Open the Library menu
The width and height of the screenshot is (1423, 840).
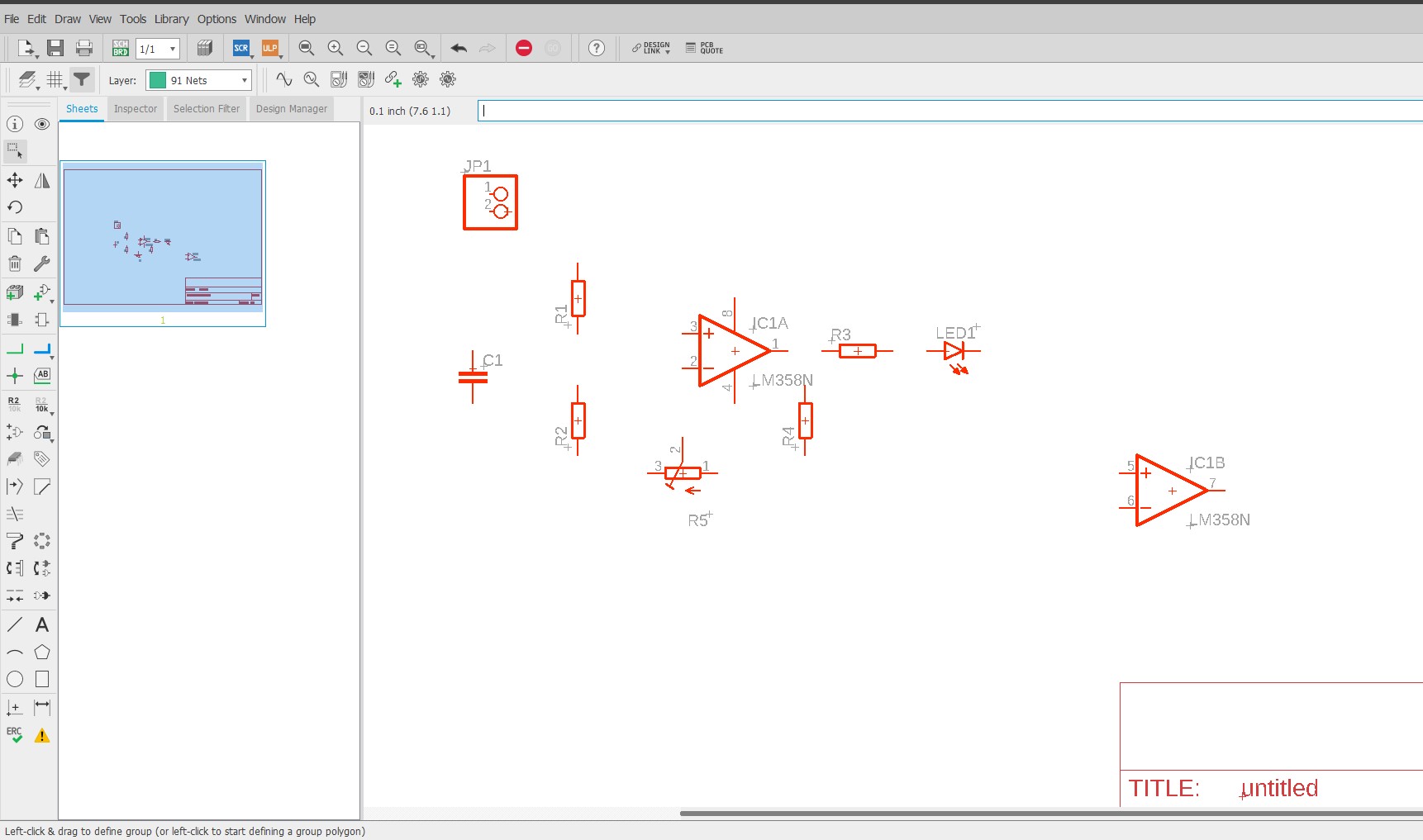pyautogui.click(x=171, y=19)
